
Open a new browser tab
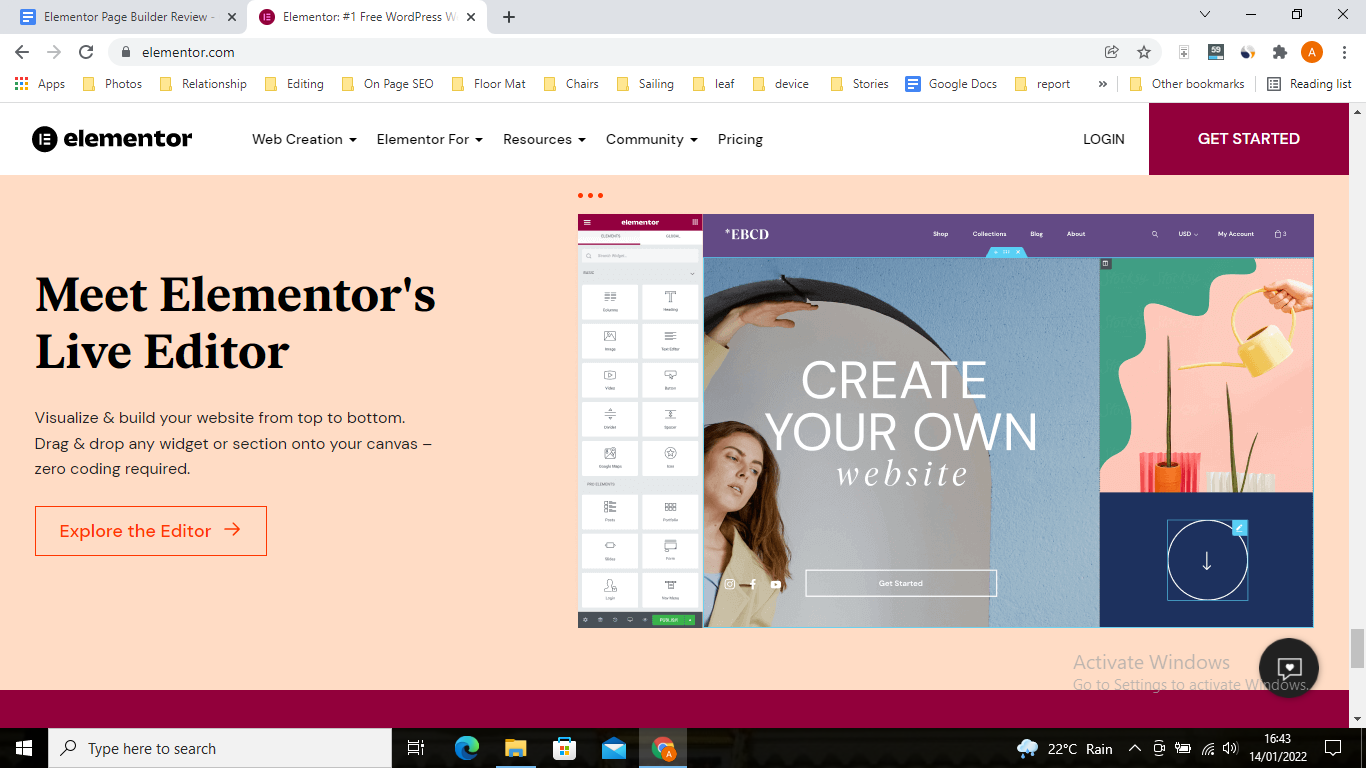(509, 17)
